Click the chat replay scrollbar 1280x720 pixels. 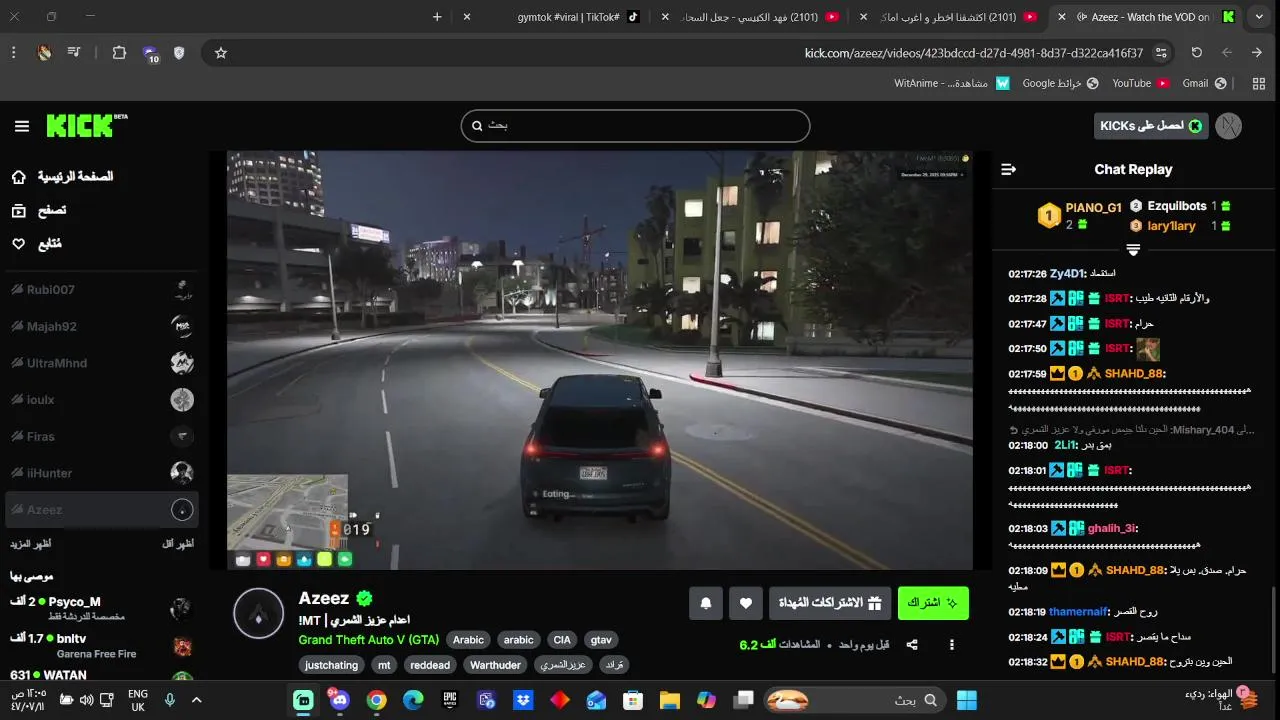(x=1273, y=628)
